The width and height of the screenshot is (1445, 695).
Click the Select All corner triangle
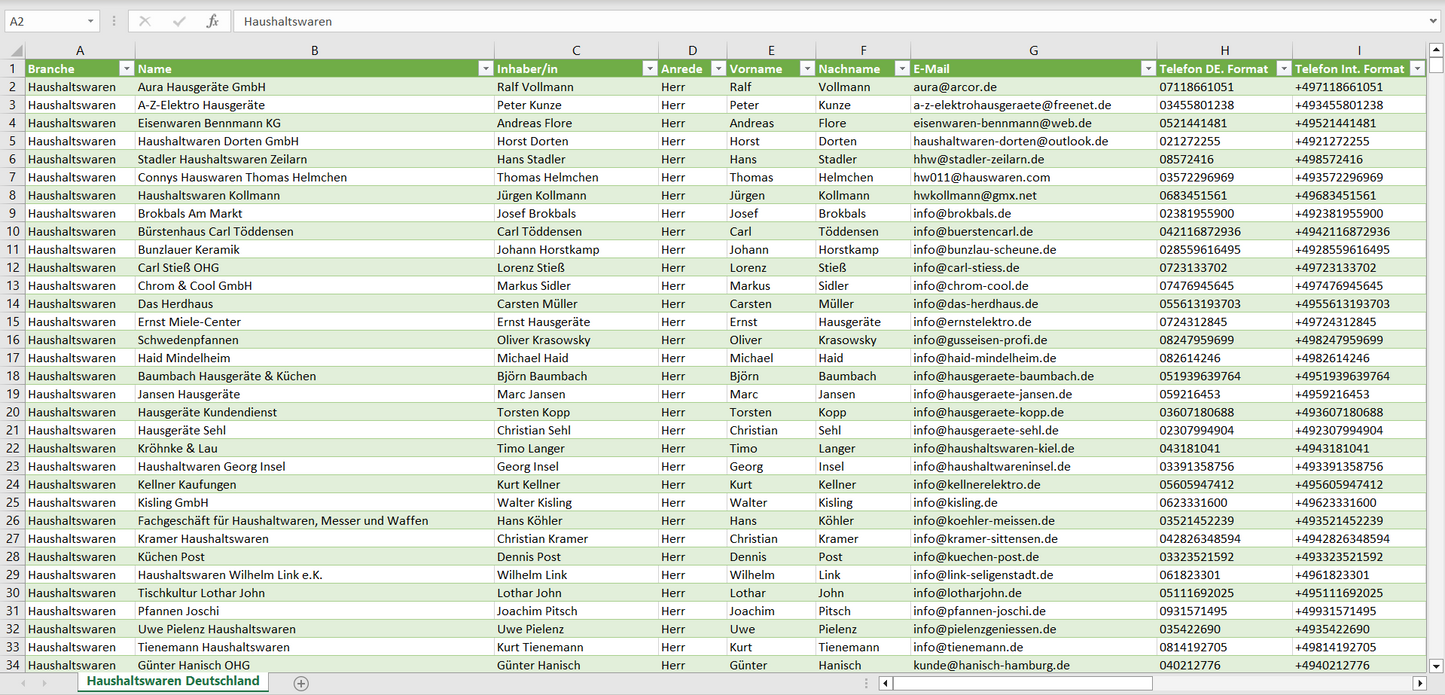(x=14, y=51)
